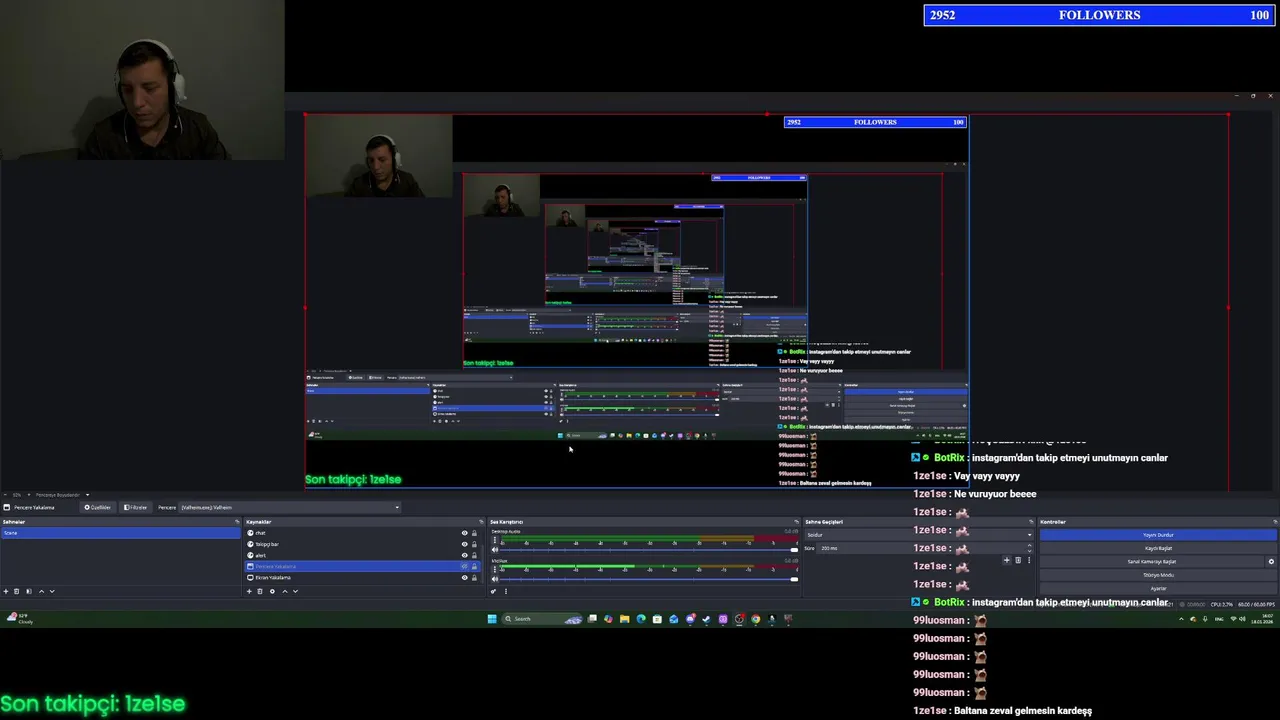Move scene up in Sahneler panel

click(41, 591)
